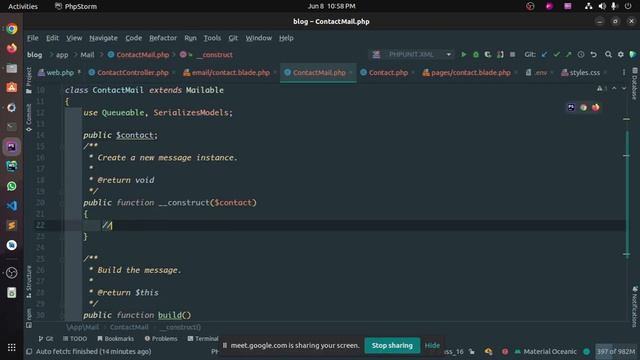640x360 pixels.
Task: Open the Bookmarks tool window button
Action: coord(116,338)
